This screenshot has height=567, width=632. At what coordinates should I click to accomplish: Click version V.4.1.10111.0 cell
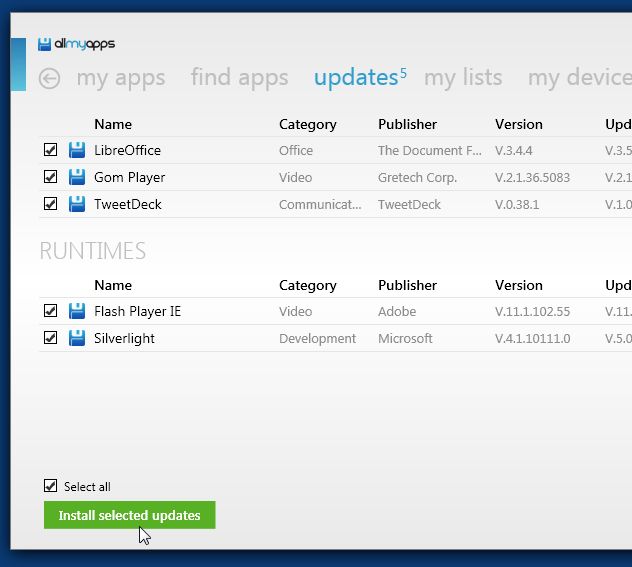click(x=532, y=339)
